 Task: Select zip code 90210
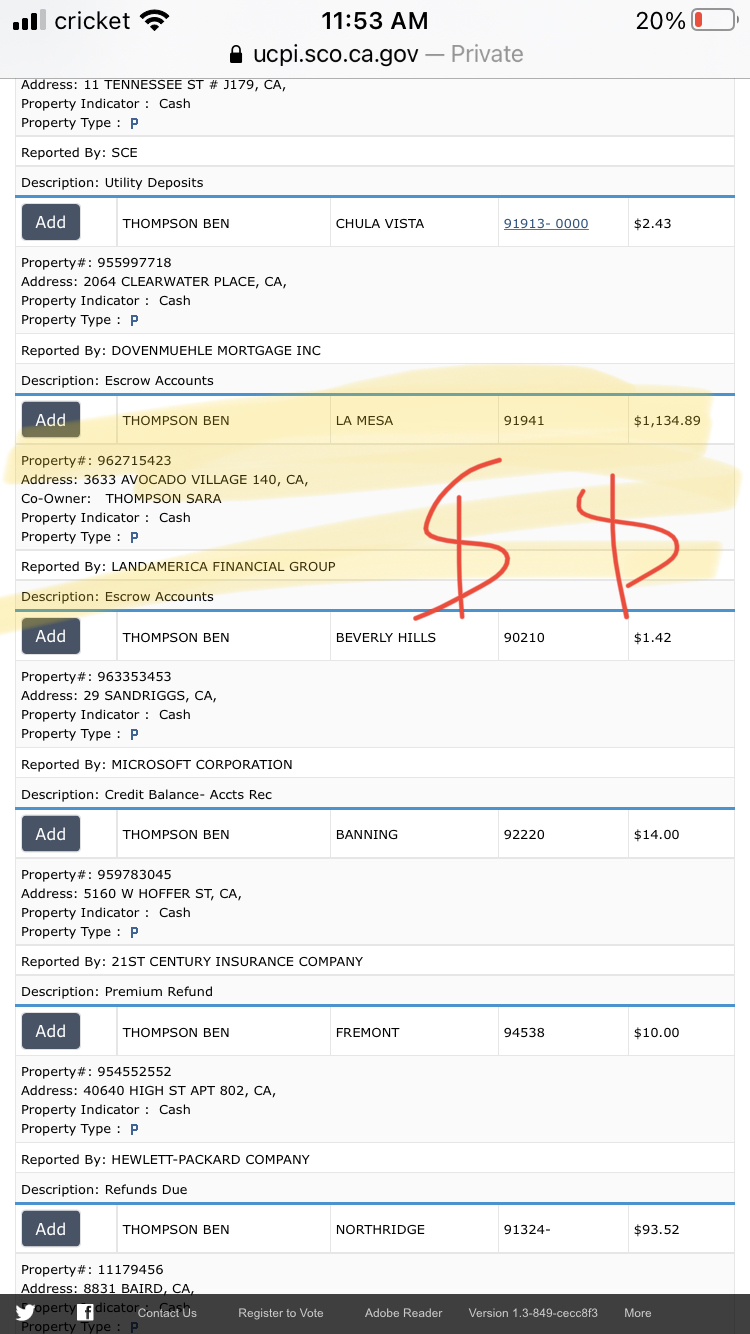pyautogui.click(x=524, y=637)
